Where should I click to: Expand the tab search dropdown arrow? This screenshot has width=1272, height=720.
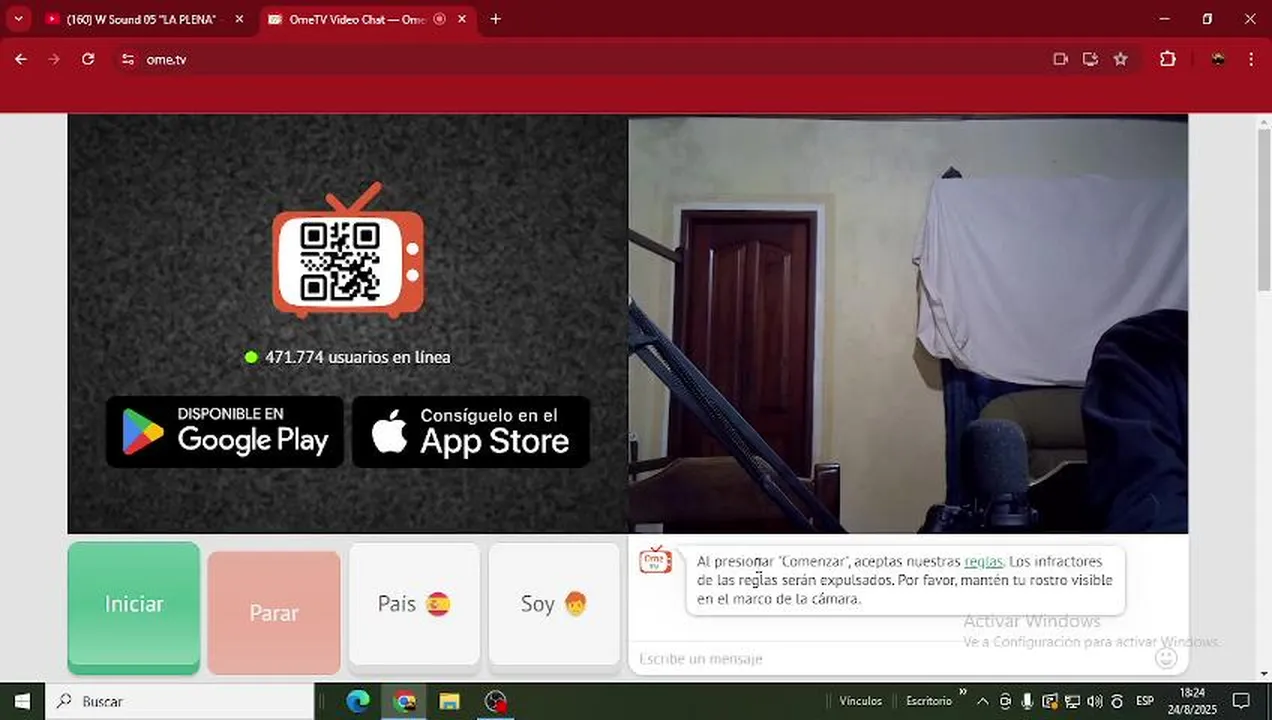tap(18, 19)
